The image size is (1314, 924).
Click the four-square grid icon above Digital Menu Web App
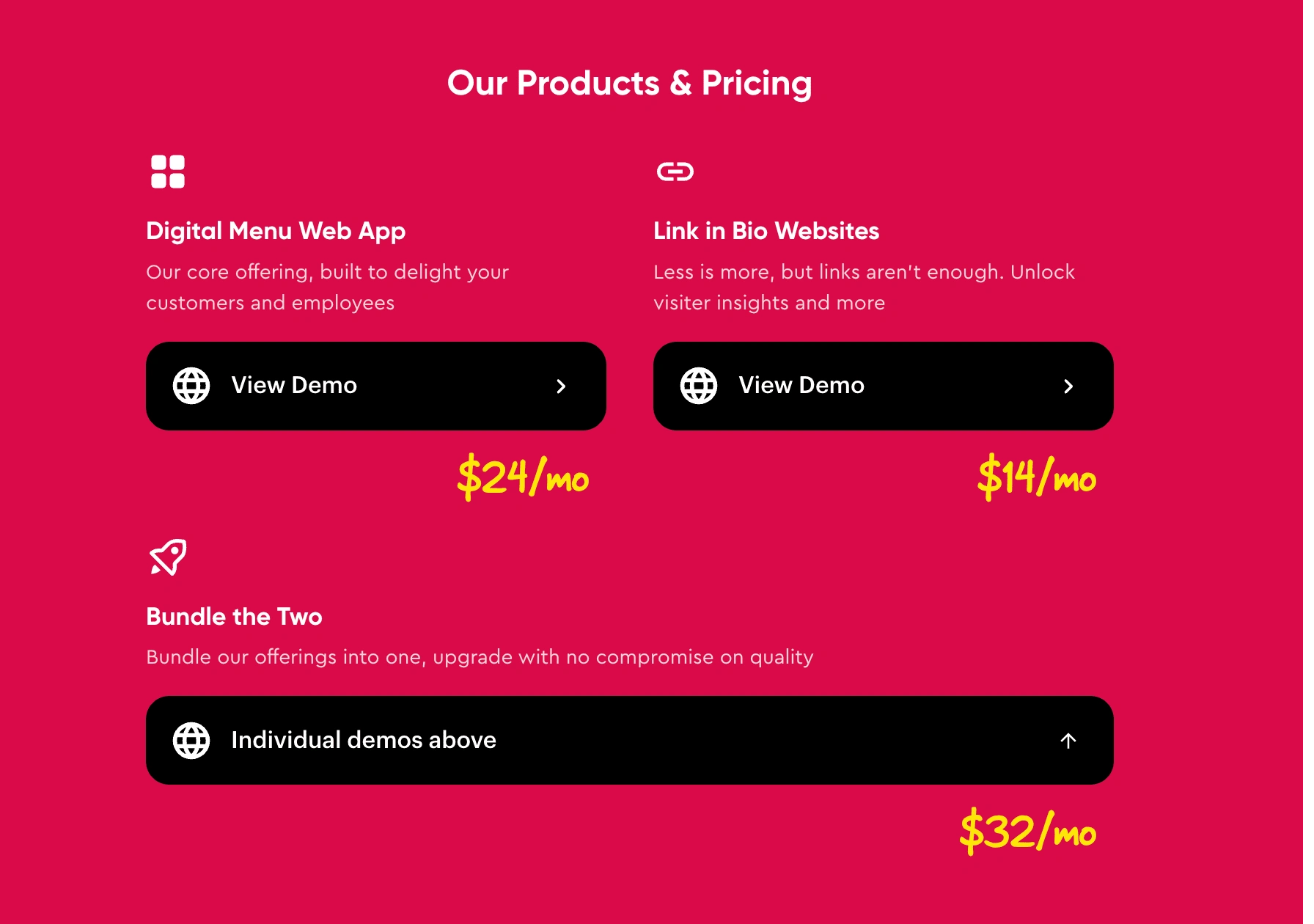[x=167, y=172]
